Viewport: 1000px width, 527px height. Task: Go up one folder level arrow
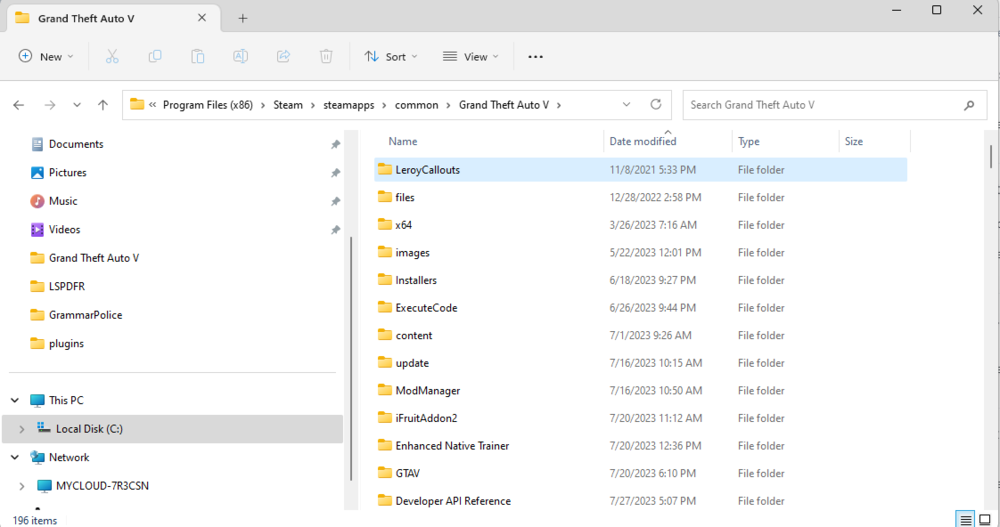click(x=103, y=105)
